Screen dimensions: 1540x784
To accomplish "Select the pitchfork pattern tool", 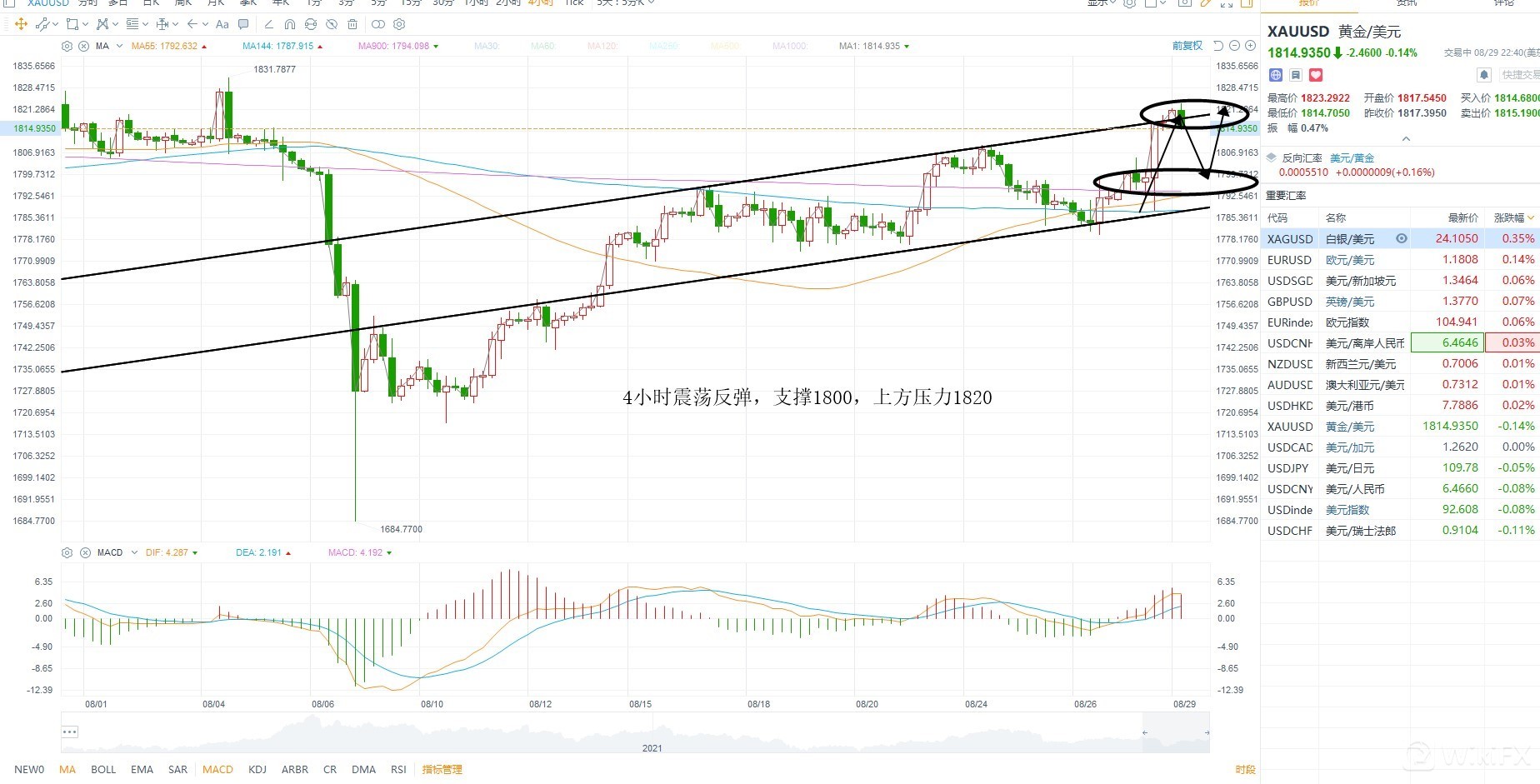I will [102, 24].
